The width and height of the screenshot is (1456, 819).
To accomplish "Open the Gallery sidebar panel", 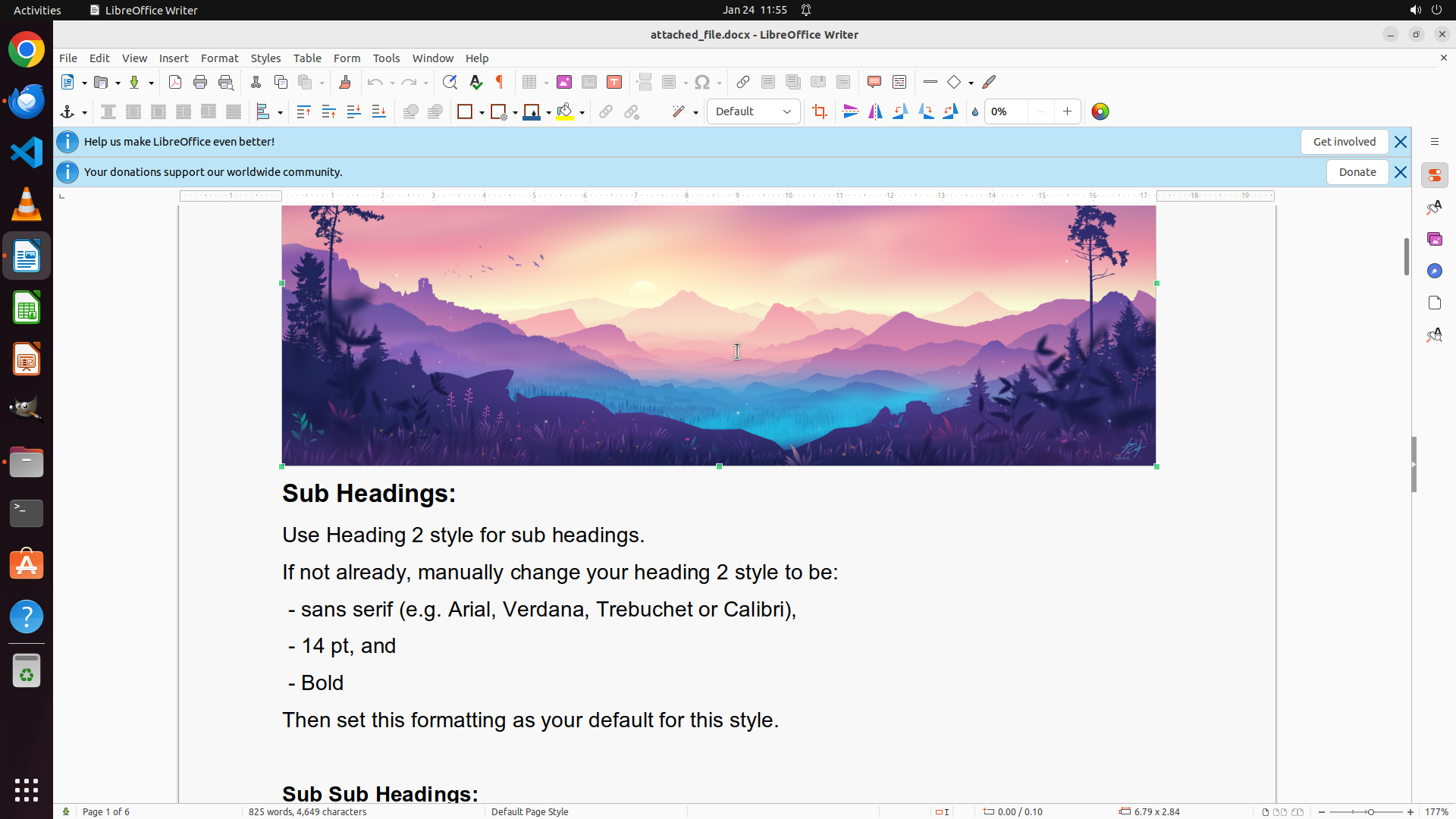I will click(1434, 239).
